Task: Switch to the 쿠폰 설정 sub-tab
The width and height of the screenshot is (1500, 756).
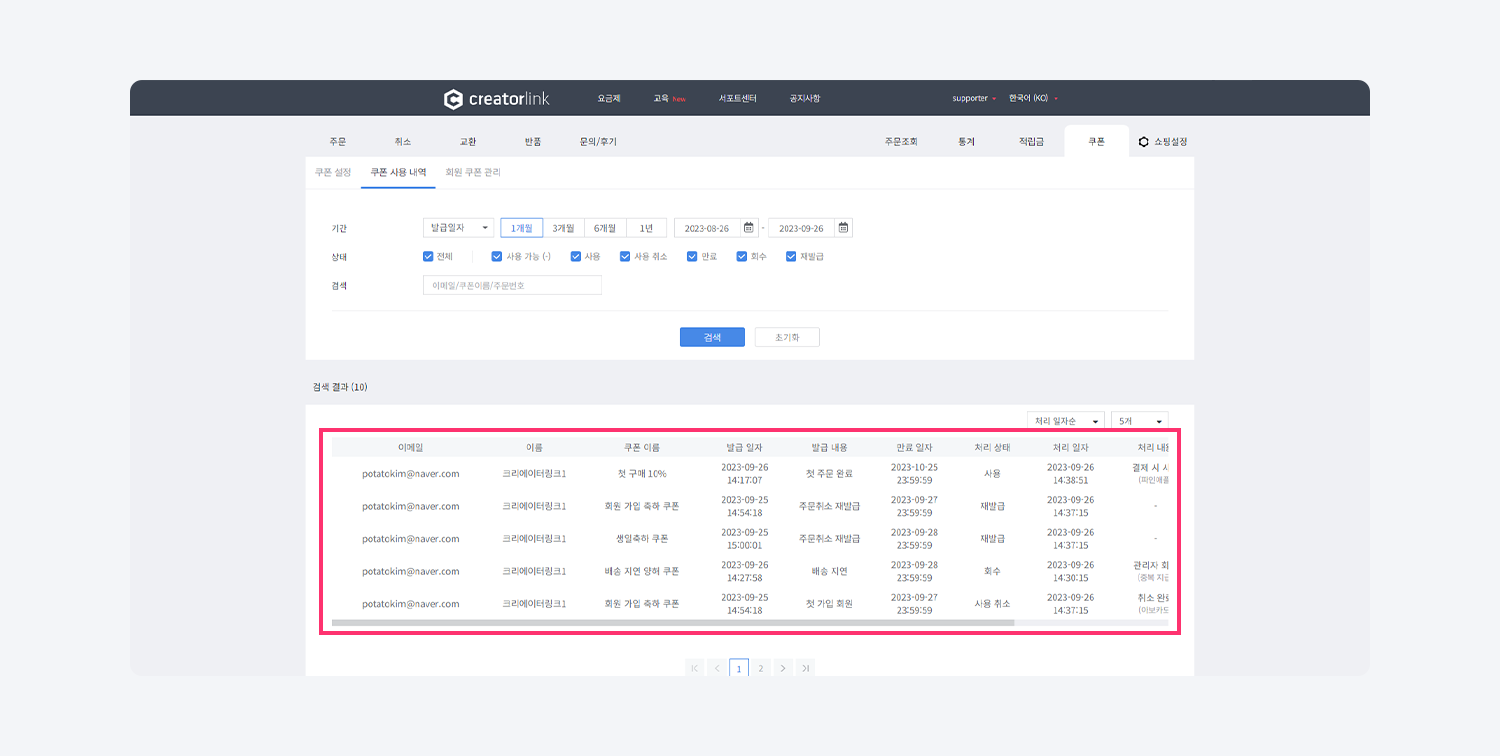Action: pyautogui.click(x=333, y=172)
